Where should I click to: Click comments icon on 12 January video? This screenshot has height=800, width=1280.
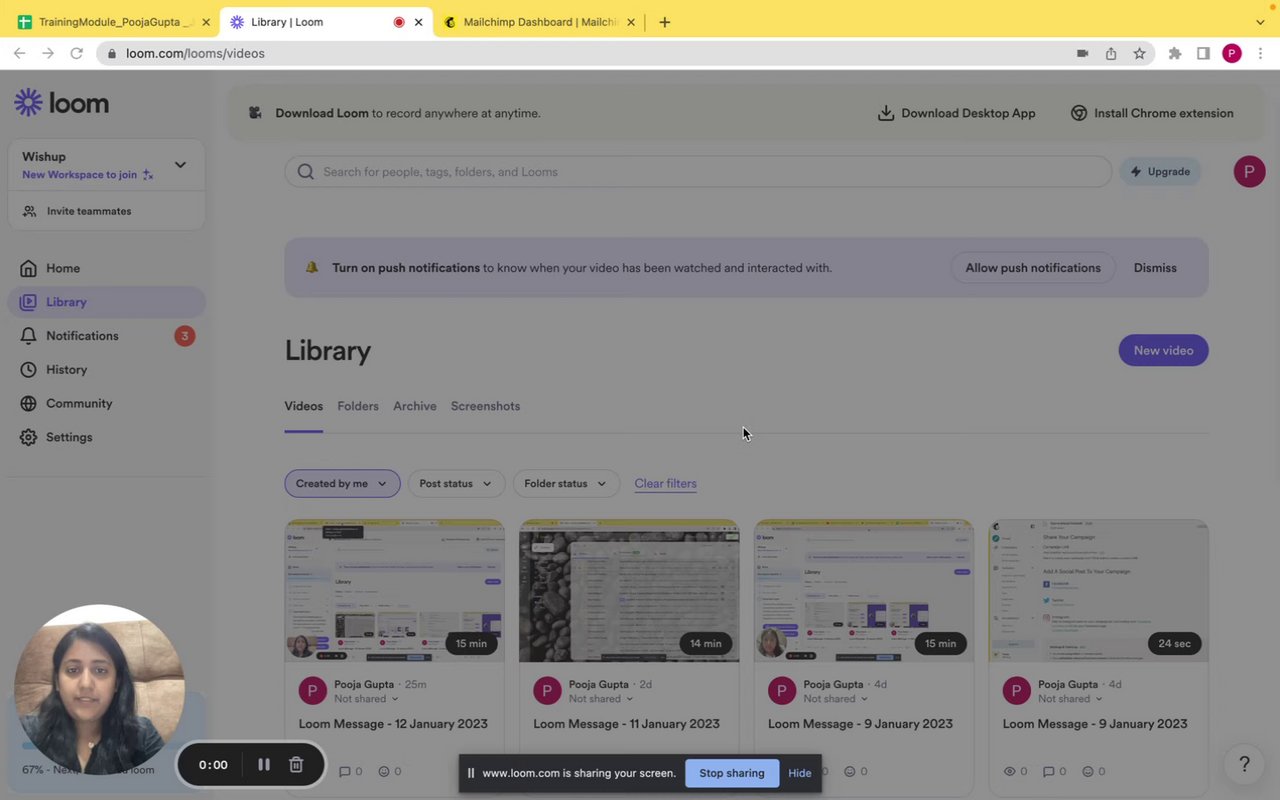click(x=344, y=772)
